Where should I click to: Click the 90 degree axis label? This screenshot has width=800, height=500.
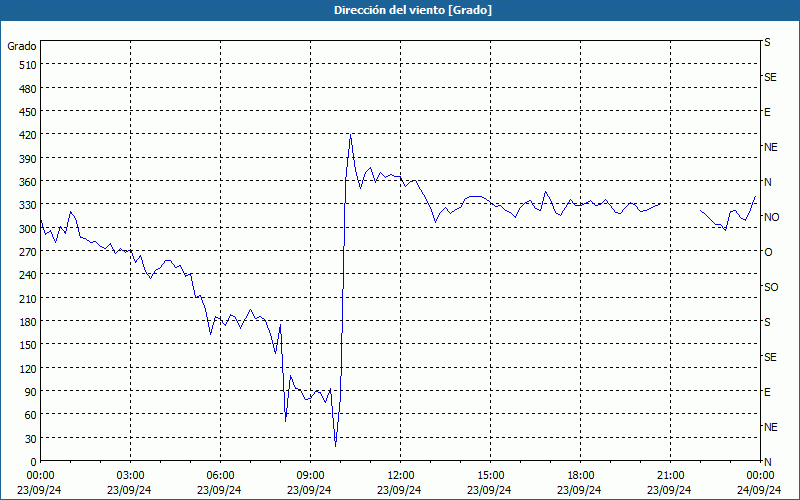click(x=31, y=392)
